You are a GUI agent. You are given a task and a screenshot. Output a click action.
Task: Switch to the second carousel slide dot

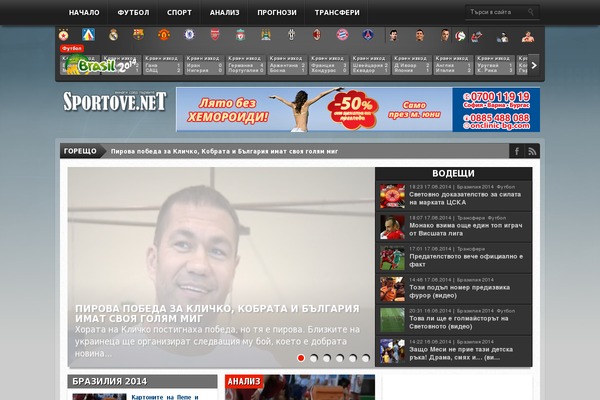(314, 358)
